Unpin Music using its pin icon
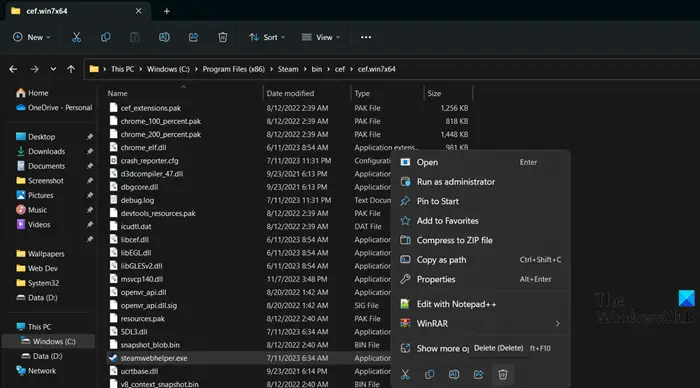 [90, 210]
